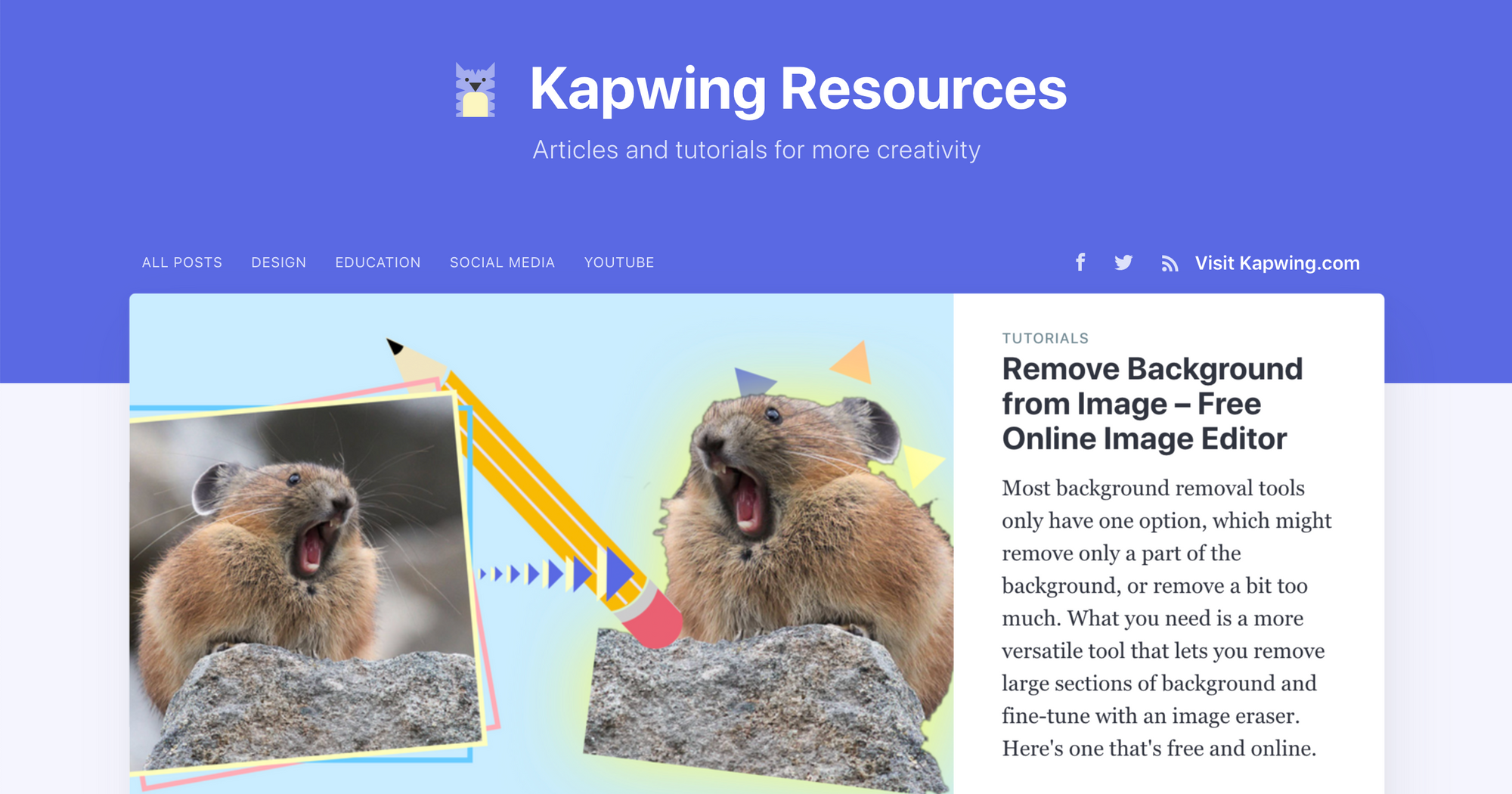
Task: Open the Remove Background from Image article title
Action: (1153, 404)
